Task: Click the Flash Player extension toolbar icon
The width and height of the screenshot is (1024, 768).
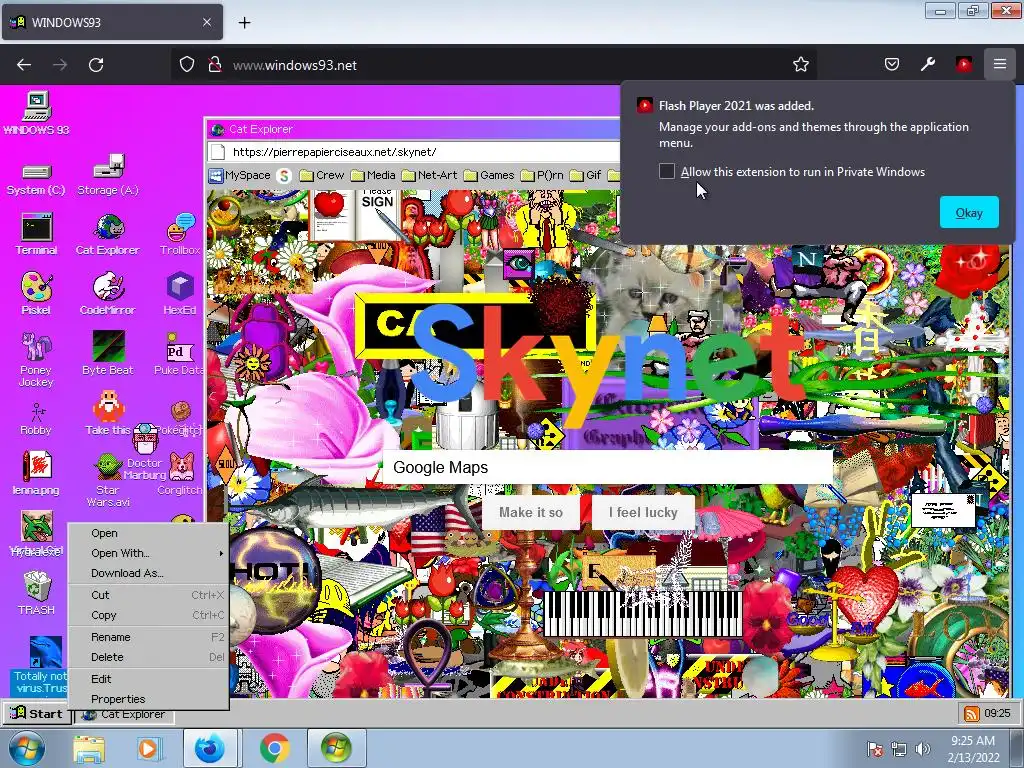Action: pyautogui.click(x=964, y=65)
